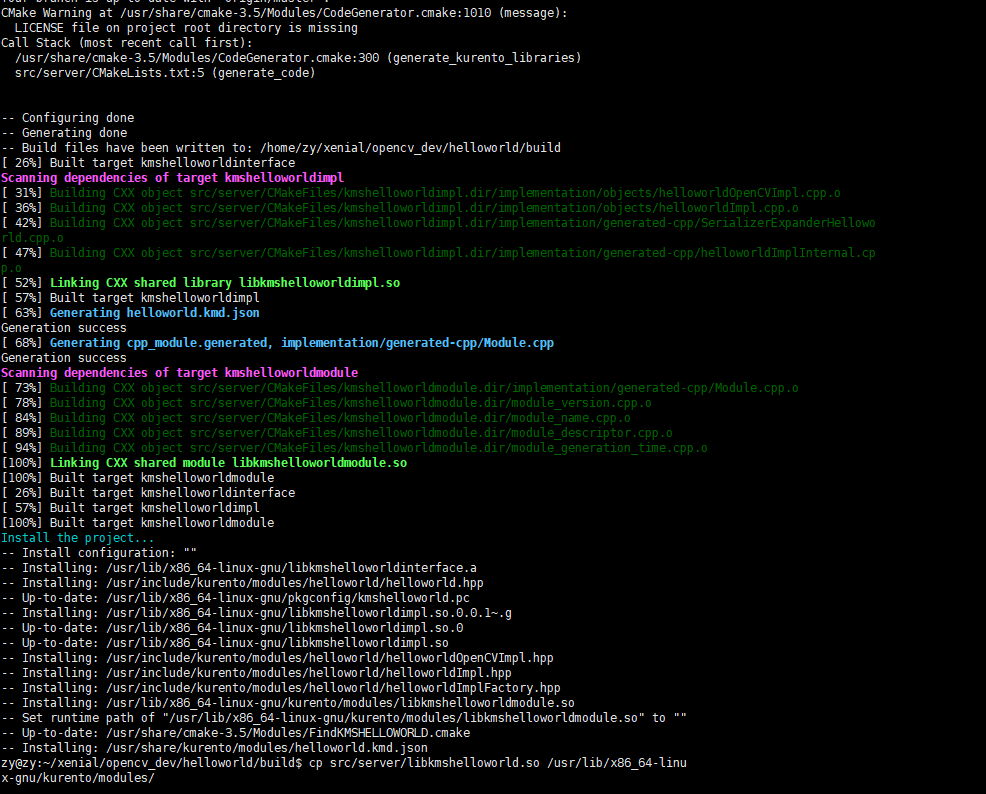The height and width of the screenshot is (794, 986).
Task: Click the '-- Generating done' line
Action: click(64, 133)
